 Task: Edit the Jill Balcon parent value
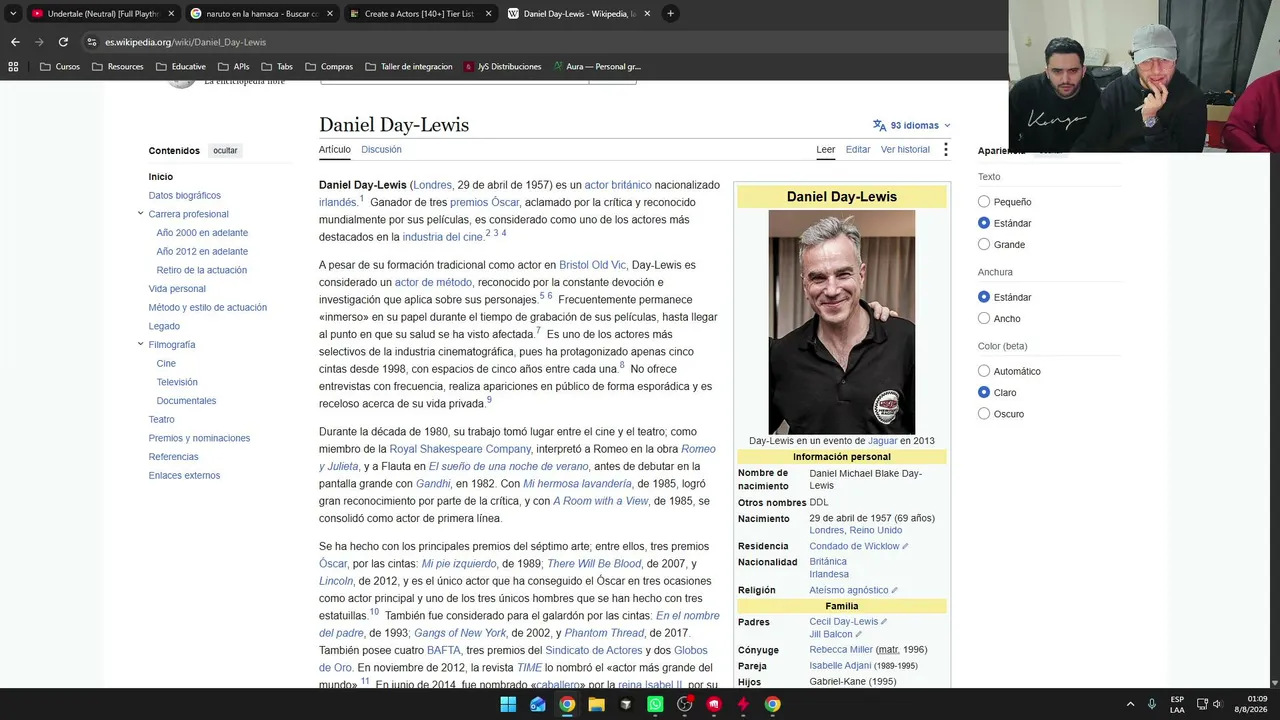tap(859, 634)
